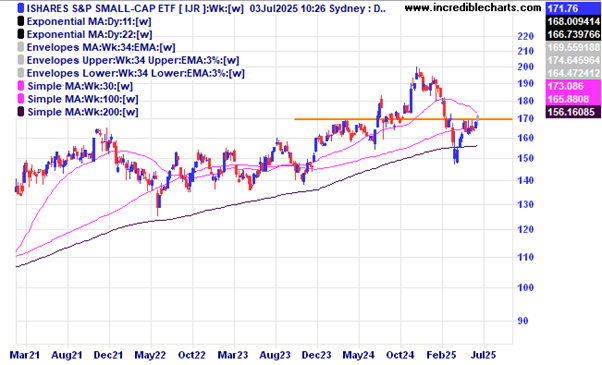Select the Envelopes Lower:Wk:34 legend label
Screen dimensions: 602x365
(x=136, y=73)
